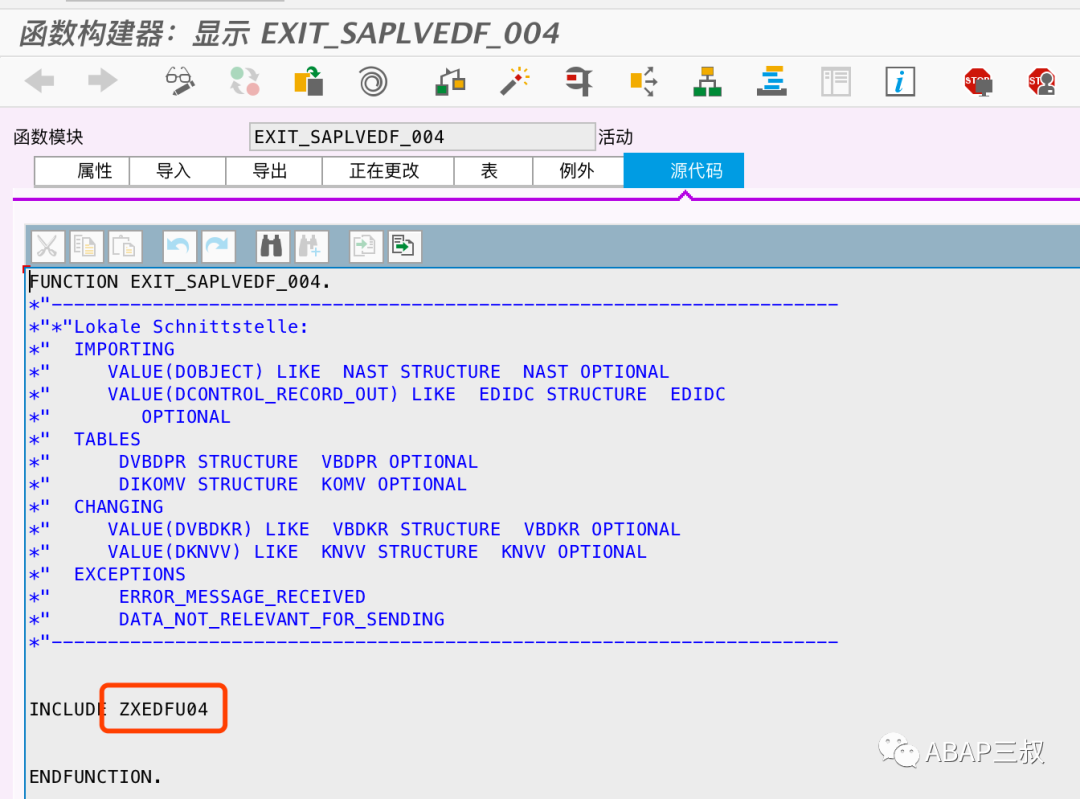Viewport: 1080px width, 799px height.
Task: Open the Other Object icon
Action: click(x=309, y=81)
